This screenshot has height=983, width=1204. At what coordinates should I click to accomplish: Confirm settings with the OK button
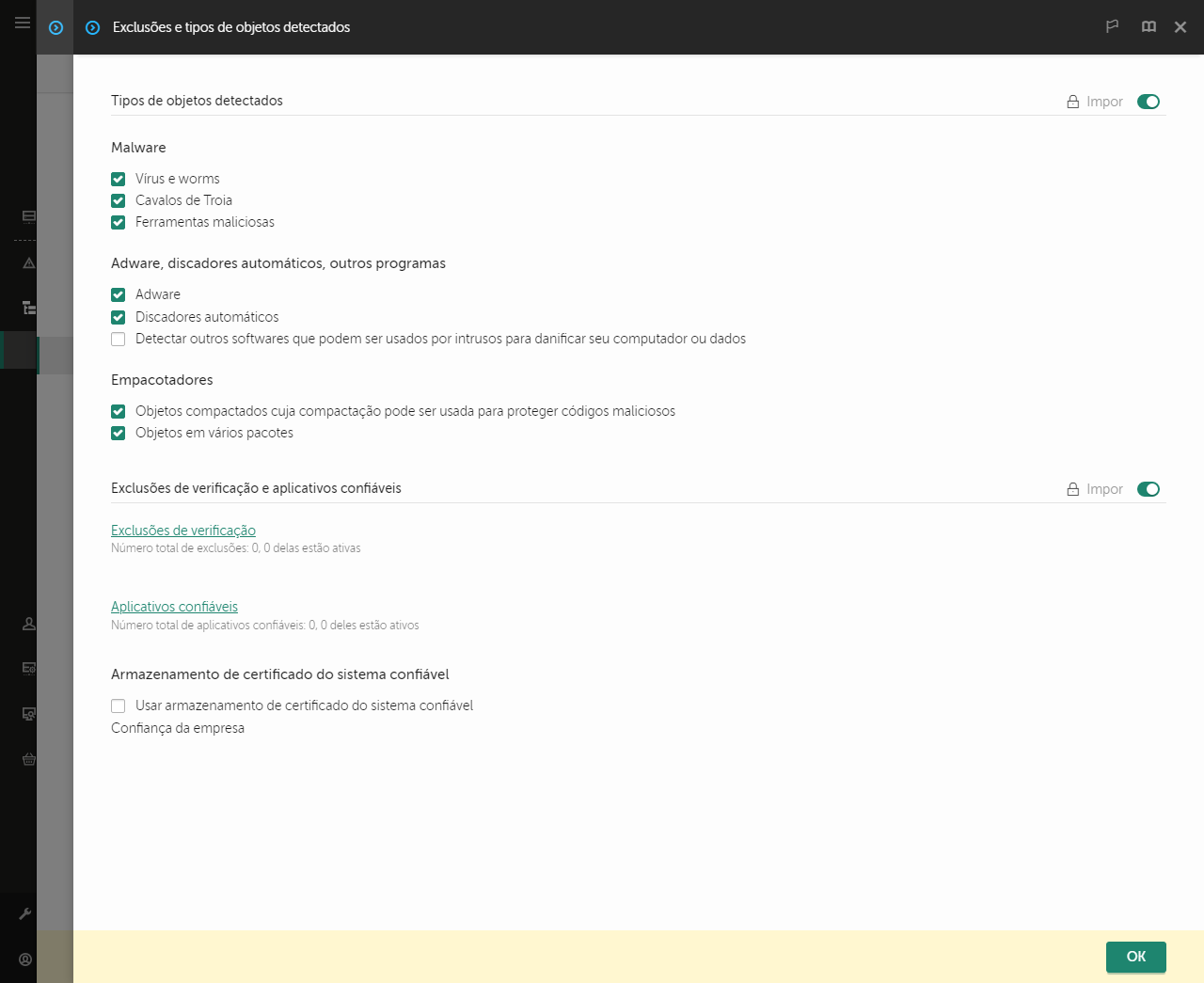1135,957
